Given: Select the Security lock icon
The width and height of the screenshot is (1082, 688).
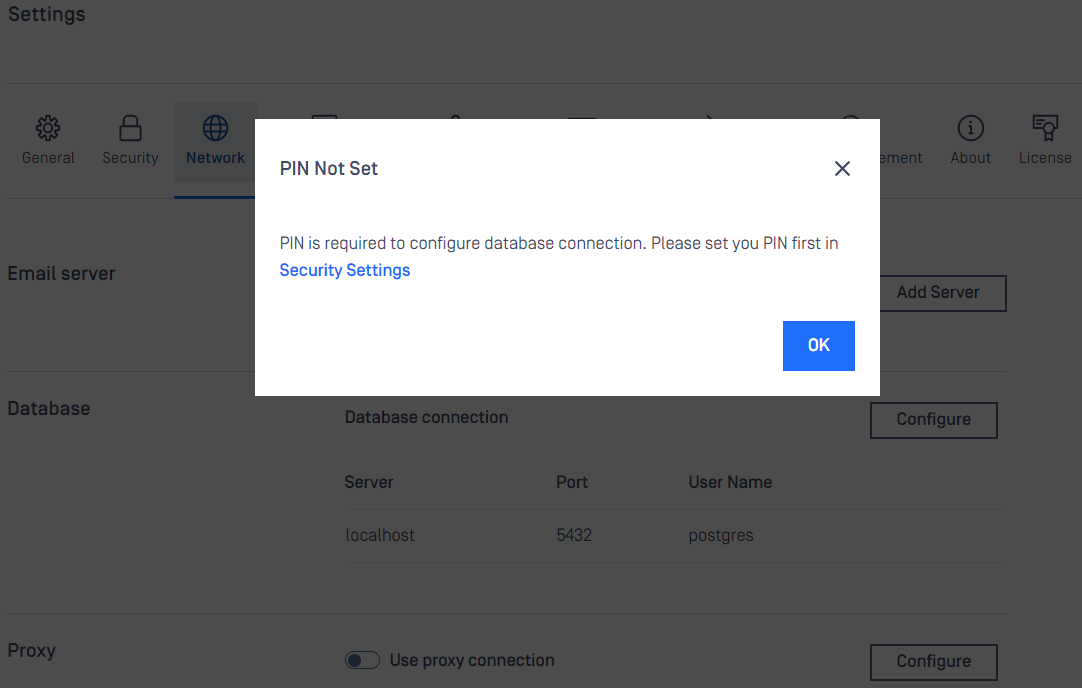Looking at the screenshot, I should point(130,128).
